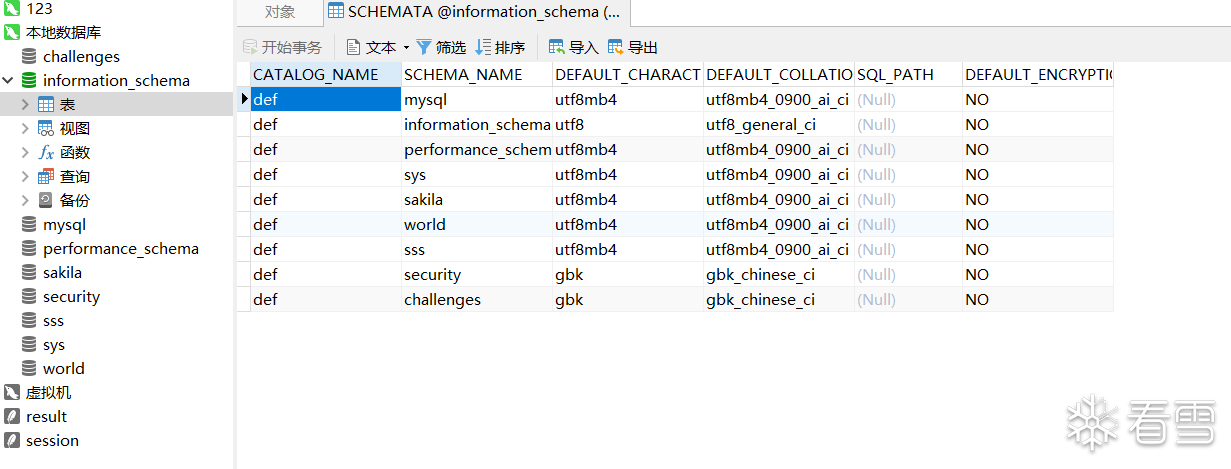1231x469 pixels.
Task: Select the performance_schema tree item
Action: pyautogui.click(x=120, y=249)
